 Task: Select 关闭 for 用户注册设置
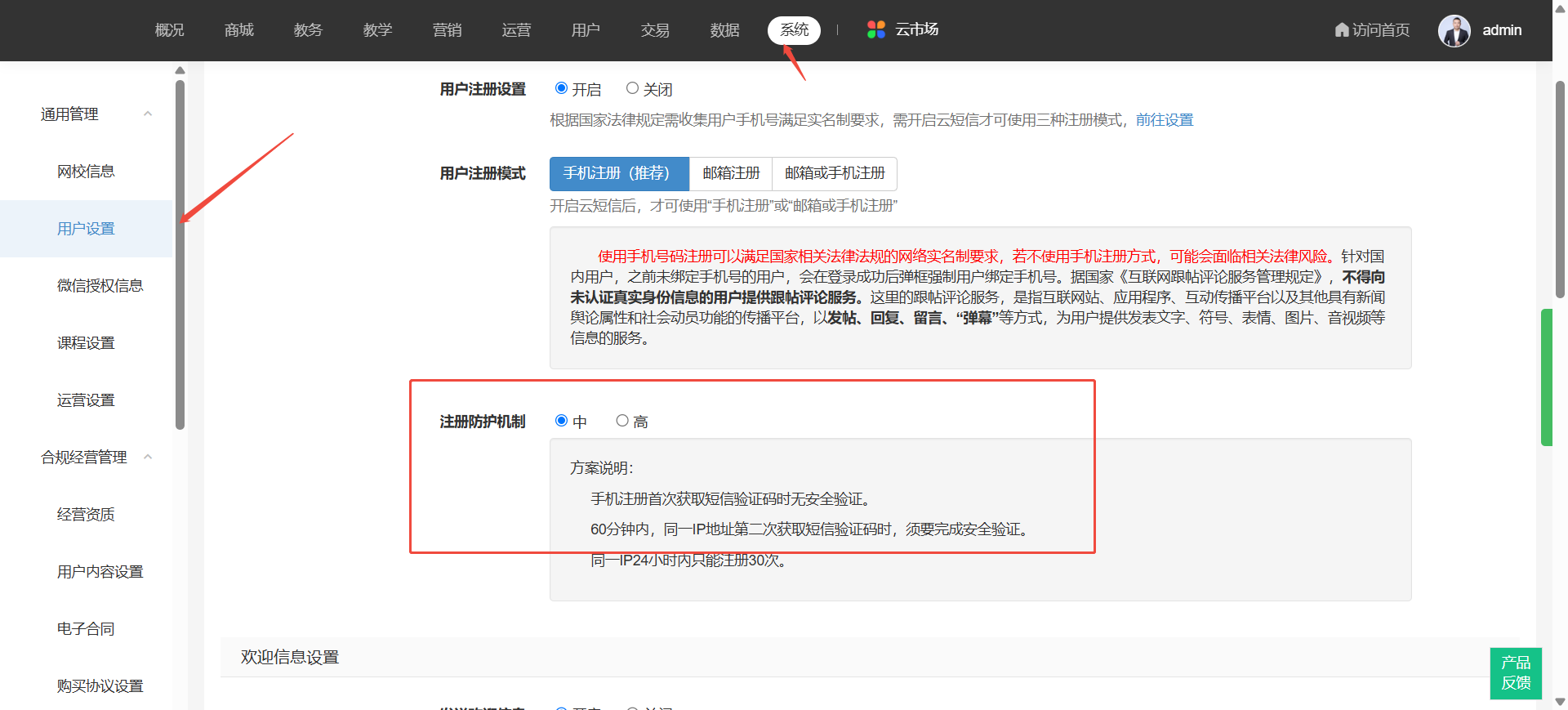point(632,88)
